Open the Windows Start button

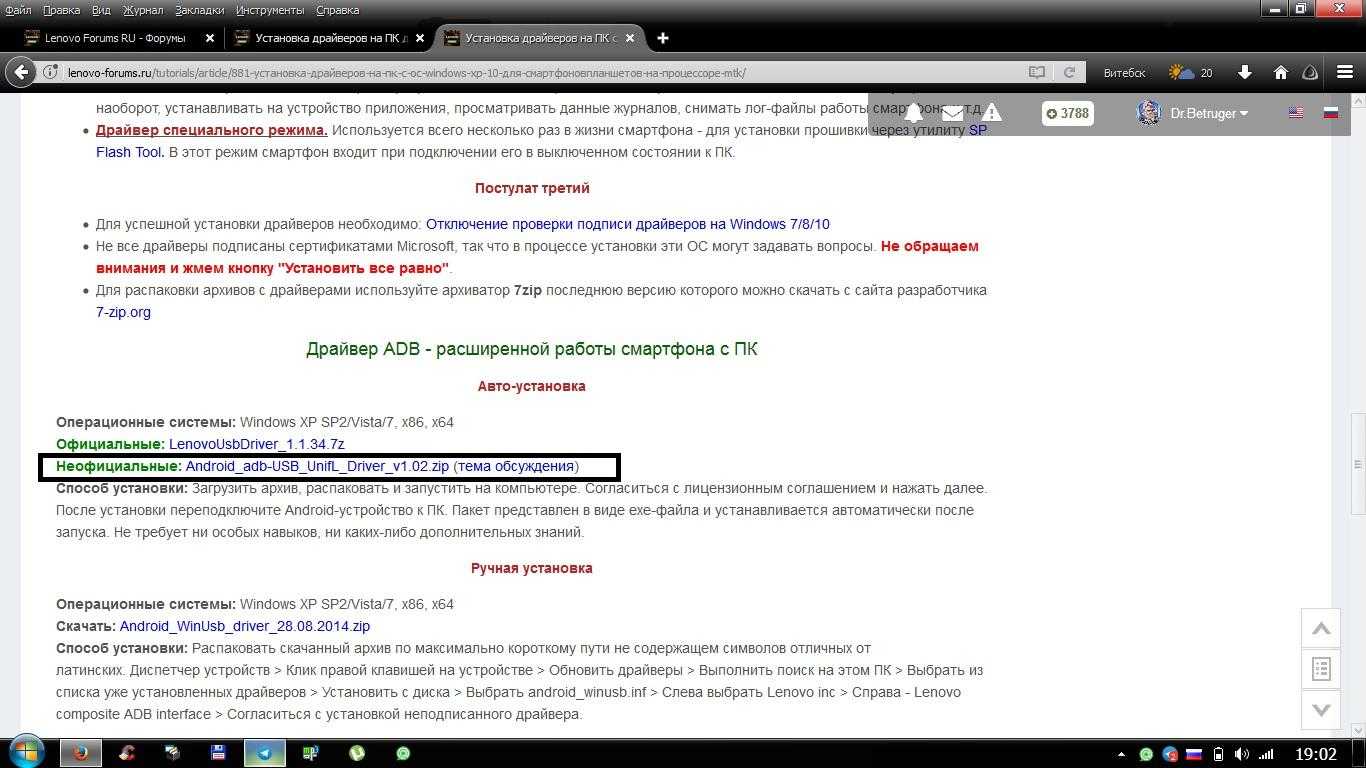(25, 752)
